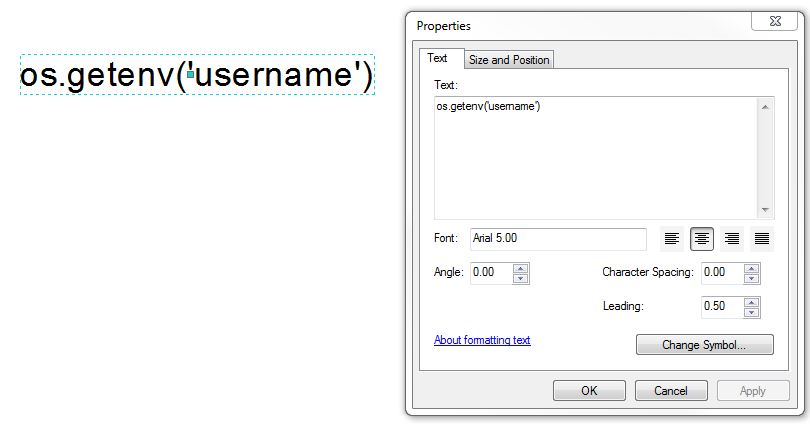Switch to Size and Position tab
Screen dimensions: 810x427
(509, 60)
